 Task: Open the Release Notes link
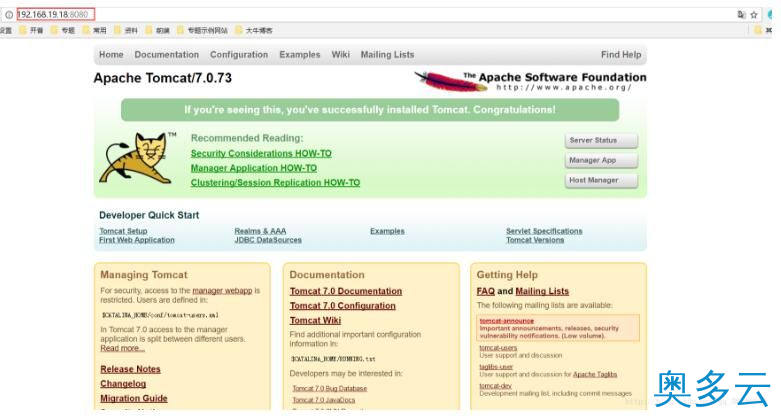130,369
